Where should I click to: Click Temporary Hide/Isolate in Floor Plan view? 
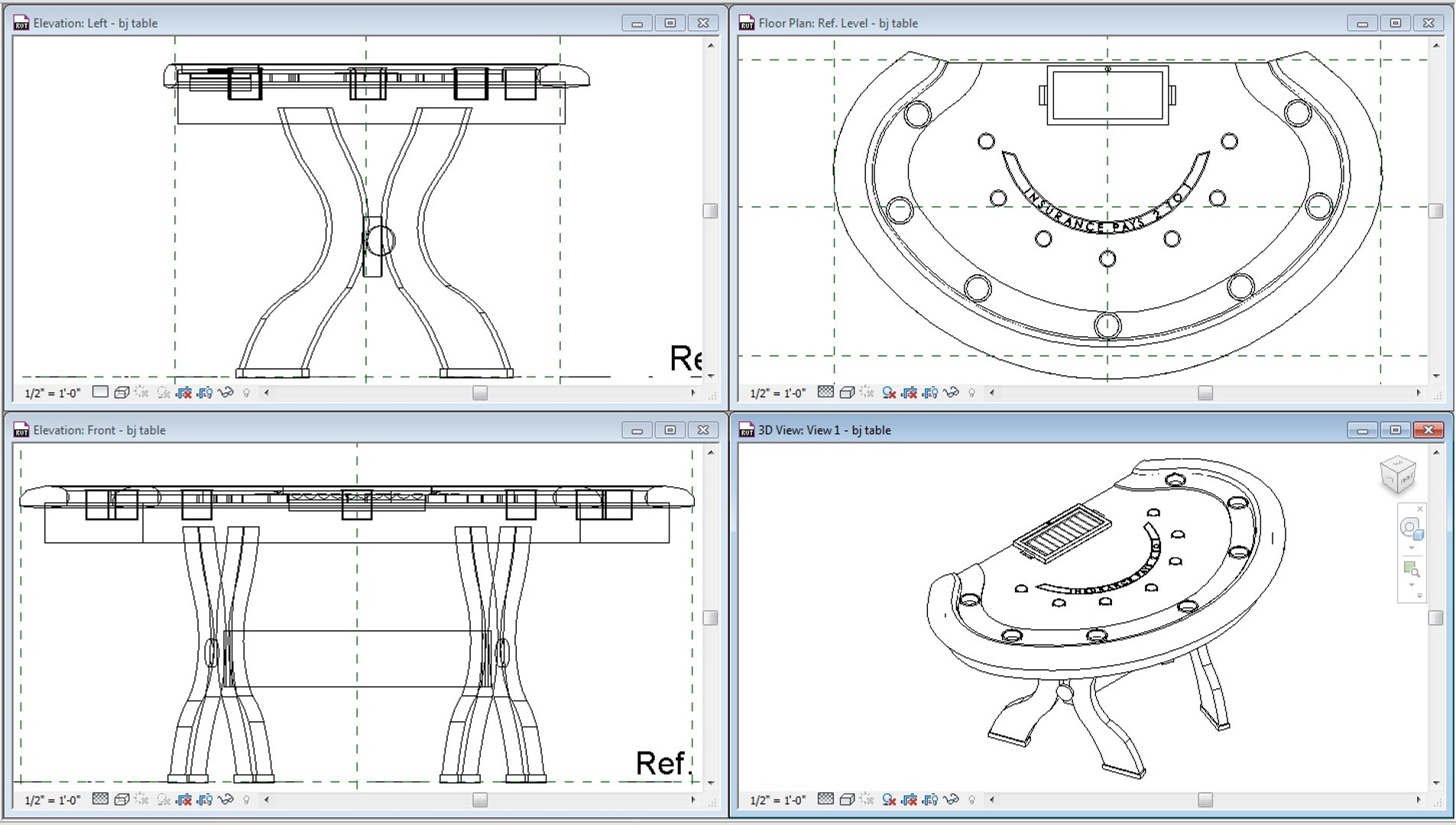(951, 393)
